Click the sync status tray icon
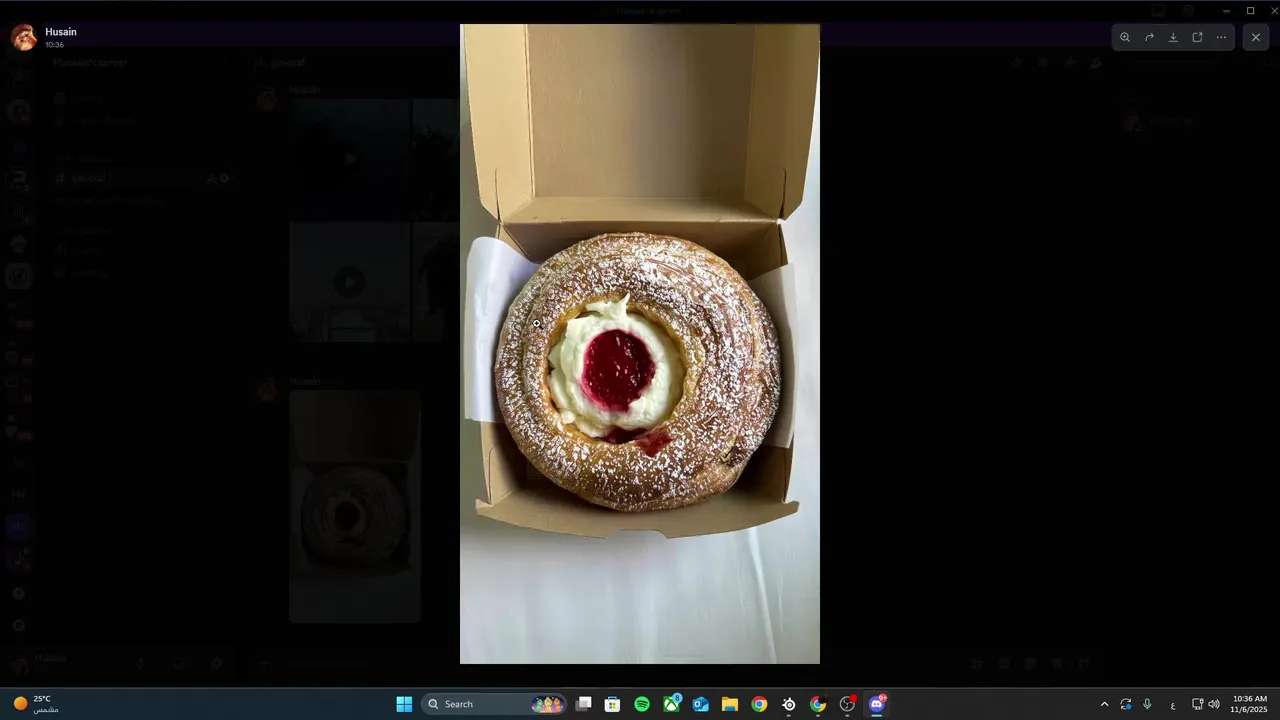Image resolution: width=1280 pixels, height=720 pixels. tap(1126, 704)
